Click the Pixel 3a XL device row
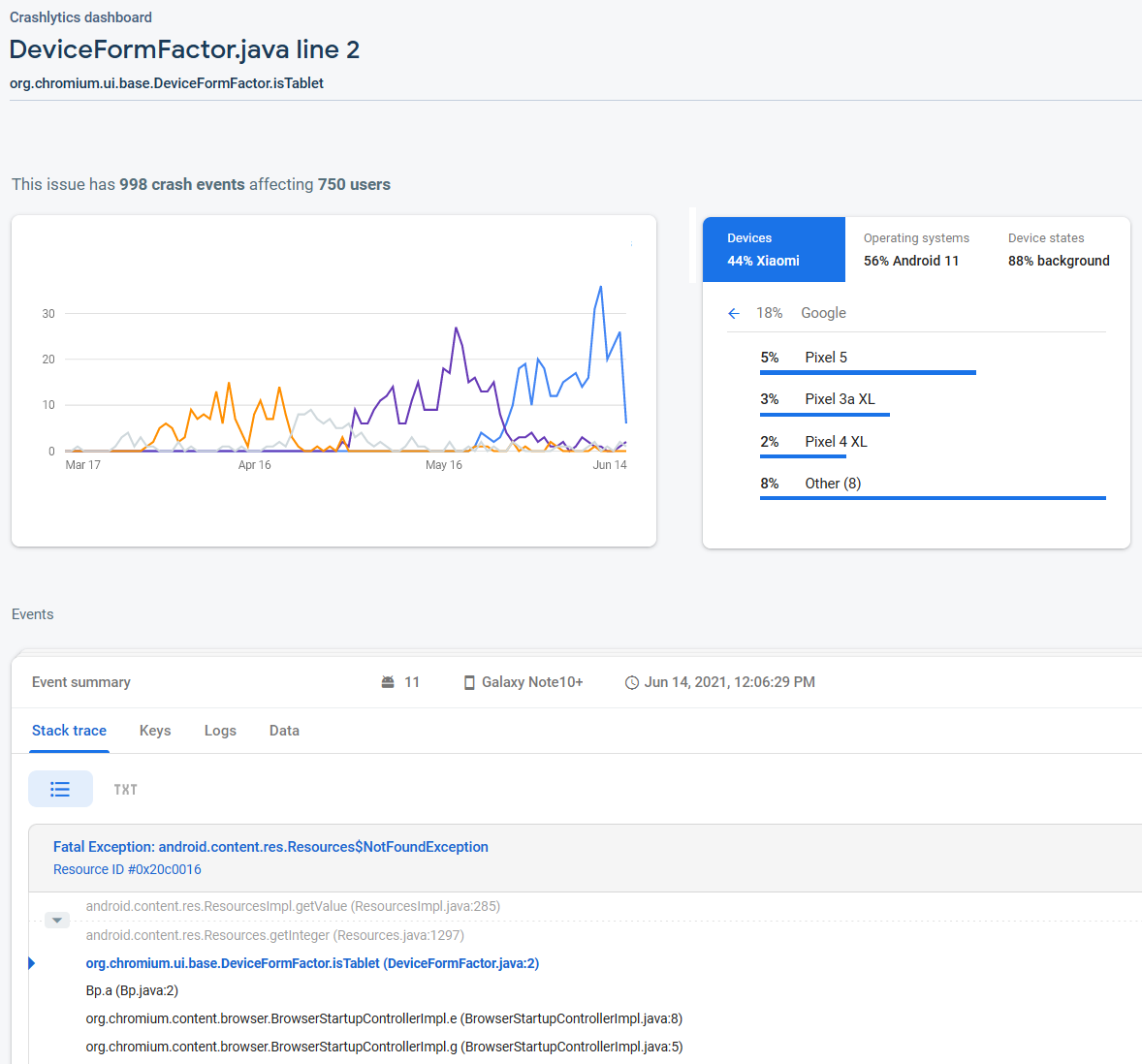1142x1064 pixels. (840, 399)
